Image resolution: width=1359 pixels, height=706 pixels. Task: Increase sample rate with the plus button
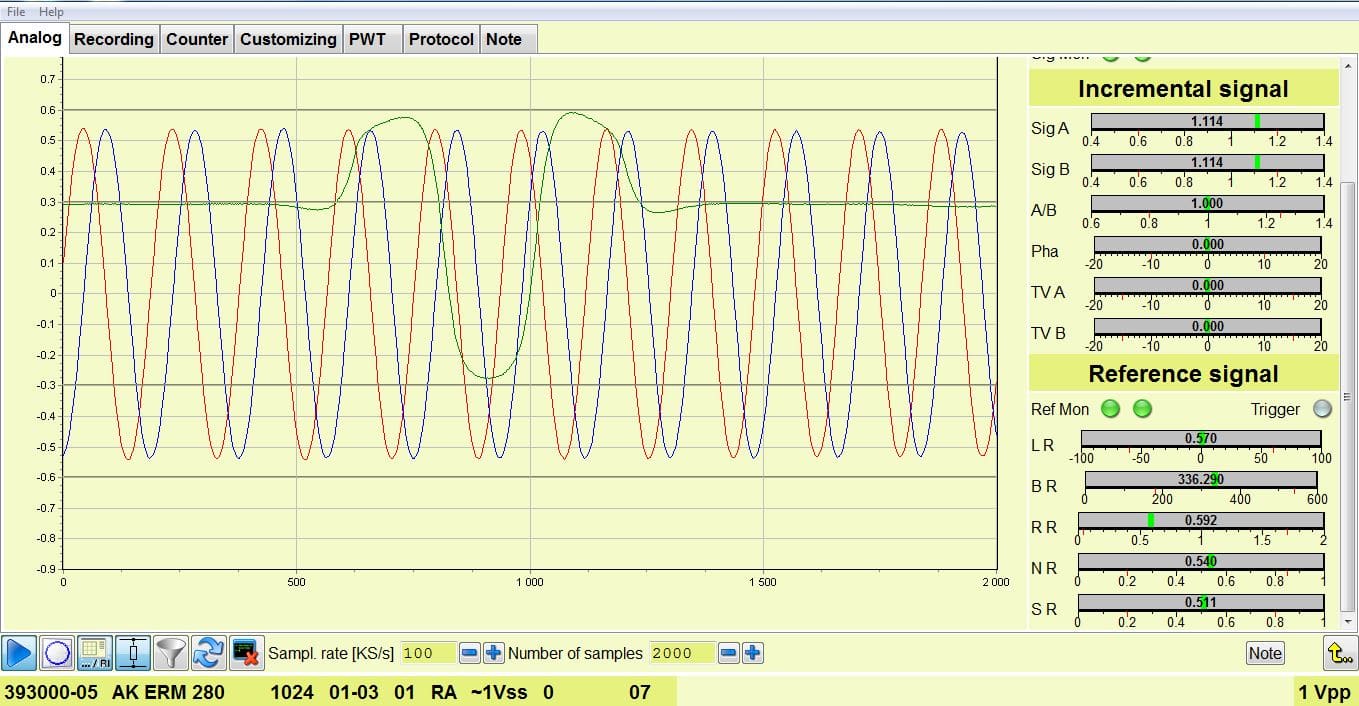click(493, 653)
